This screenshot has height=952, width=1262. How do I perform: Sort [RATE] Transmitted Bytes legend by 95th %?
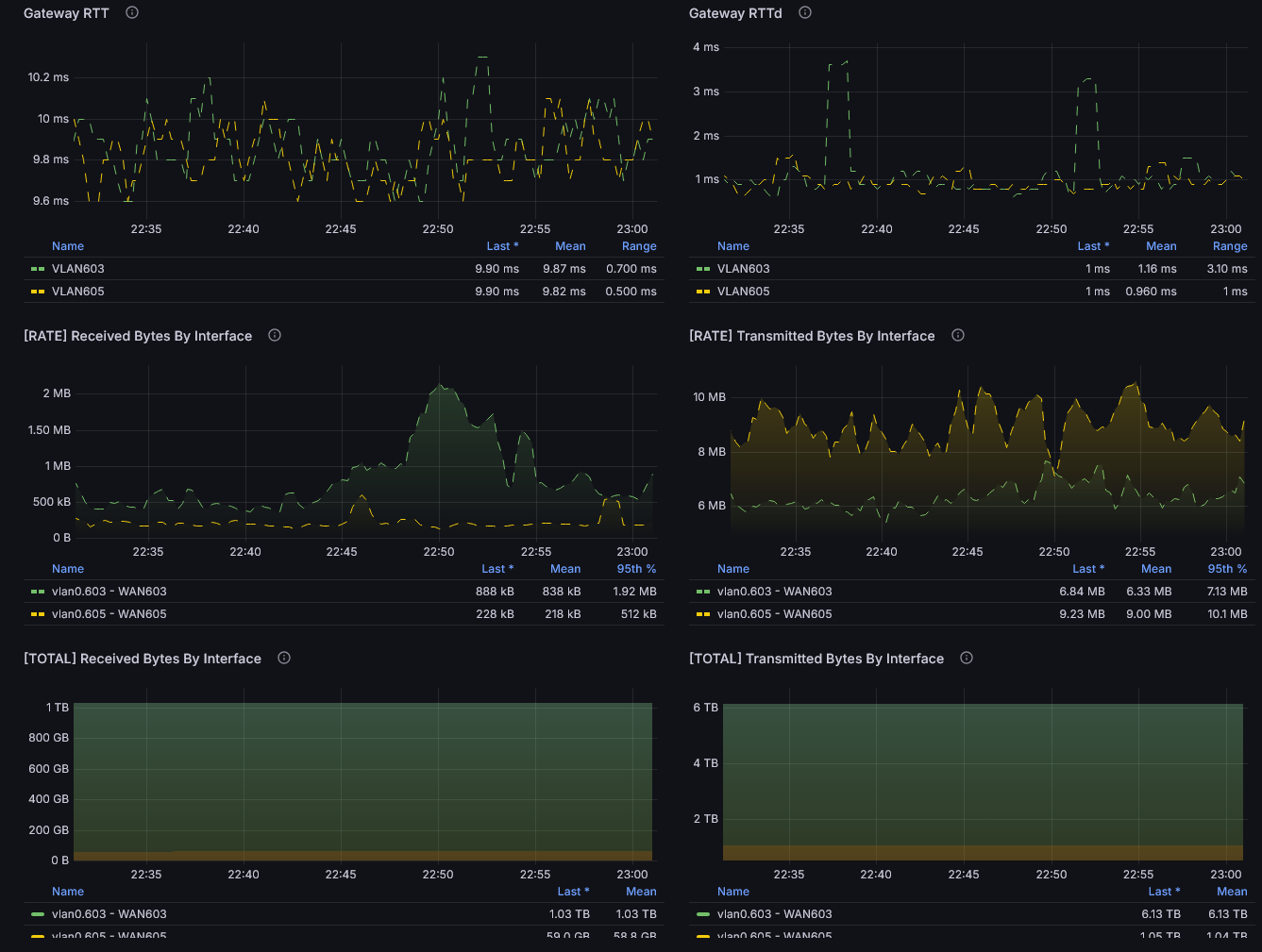pos(1227,569)
